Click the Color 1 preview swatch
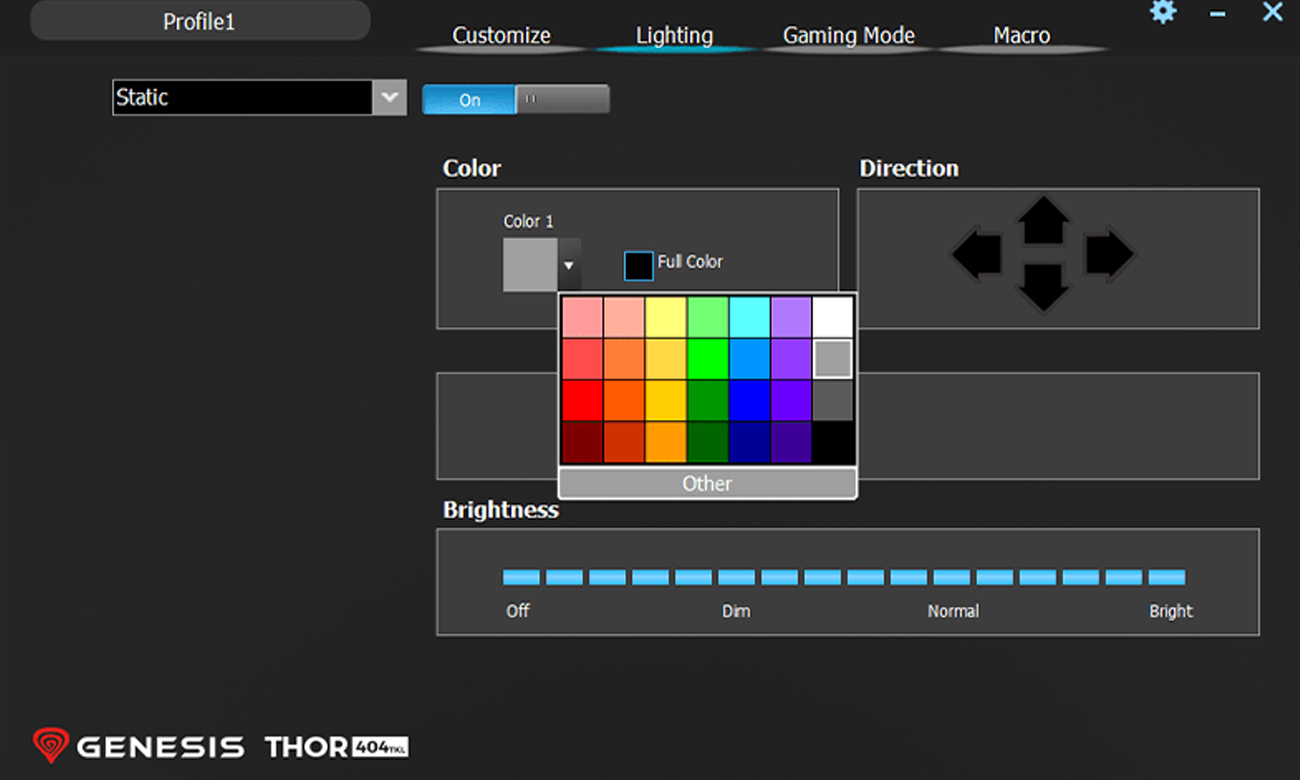This screenshot has width=1300, height=780. coord(530,265)
